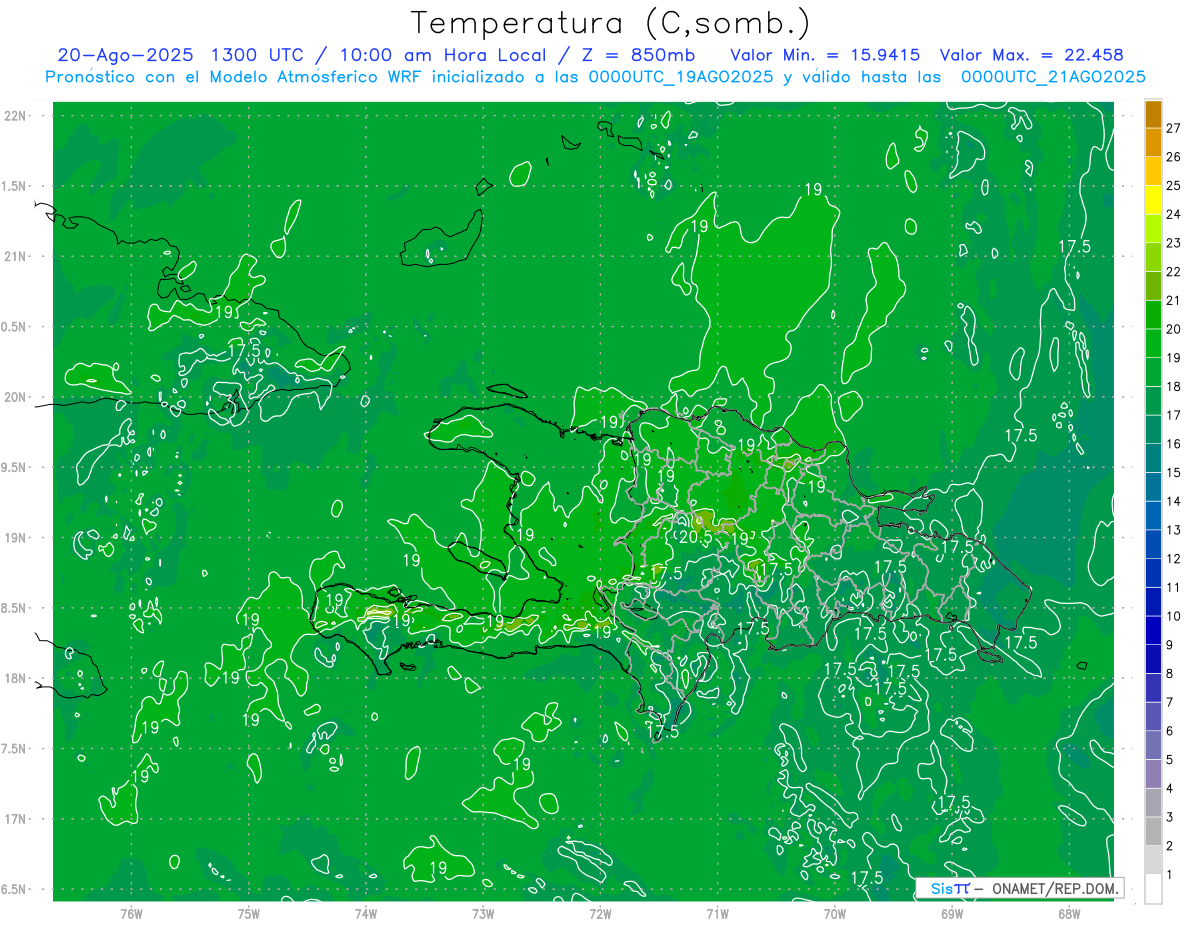Click the 'Temperatura (C,somb.)' title

point(610,23)
